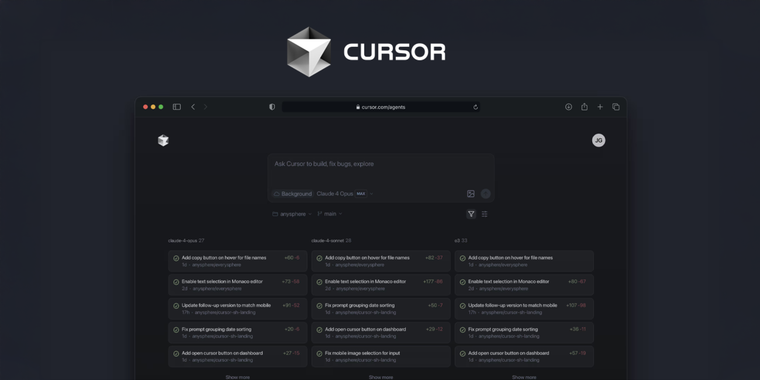This screenshot has height=380, width=760.
Task: Open the view settings sliders icon
Action: [x=485, y=214]
